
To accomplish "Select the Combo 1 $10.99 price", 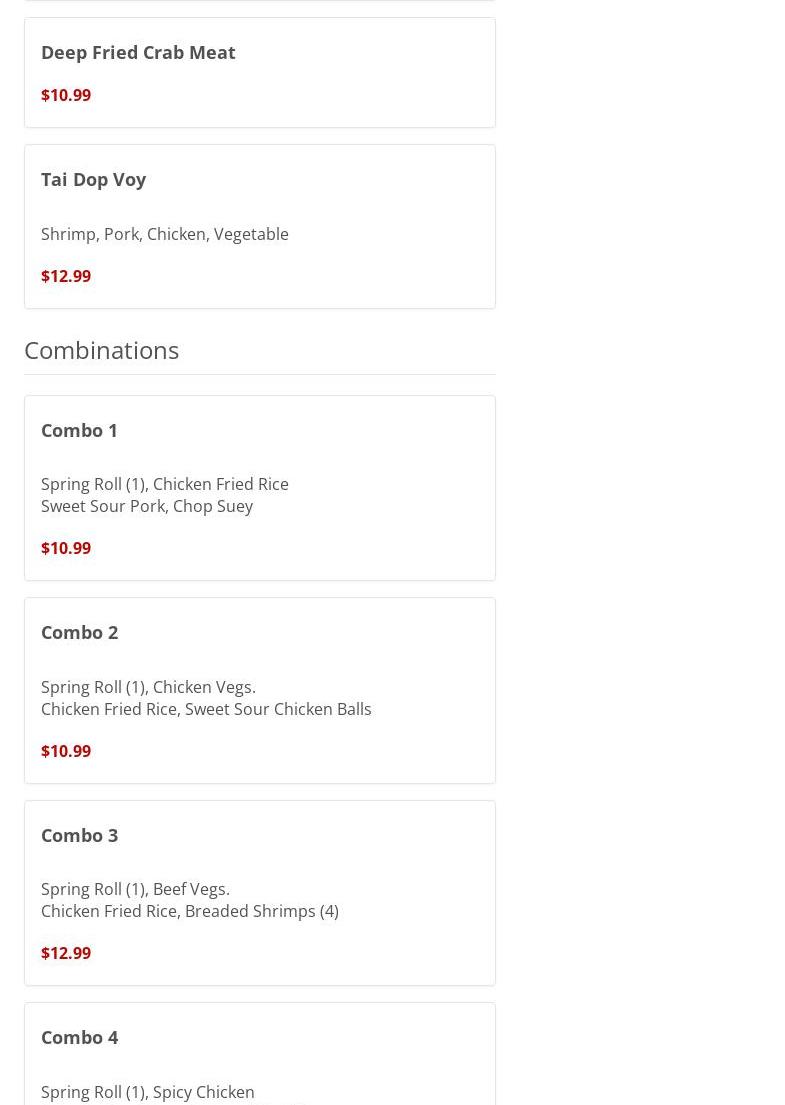I will 66,548.
